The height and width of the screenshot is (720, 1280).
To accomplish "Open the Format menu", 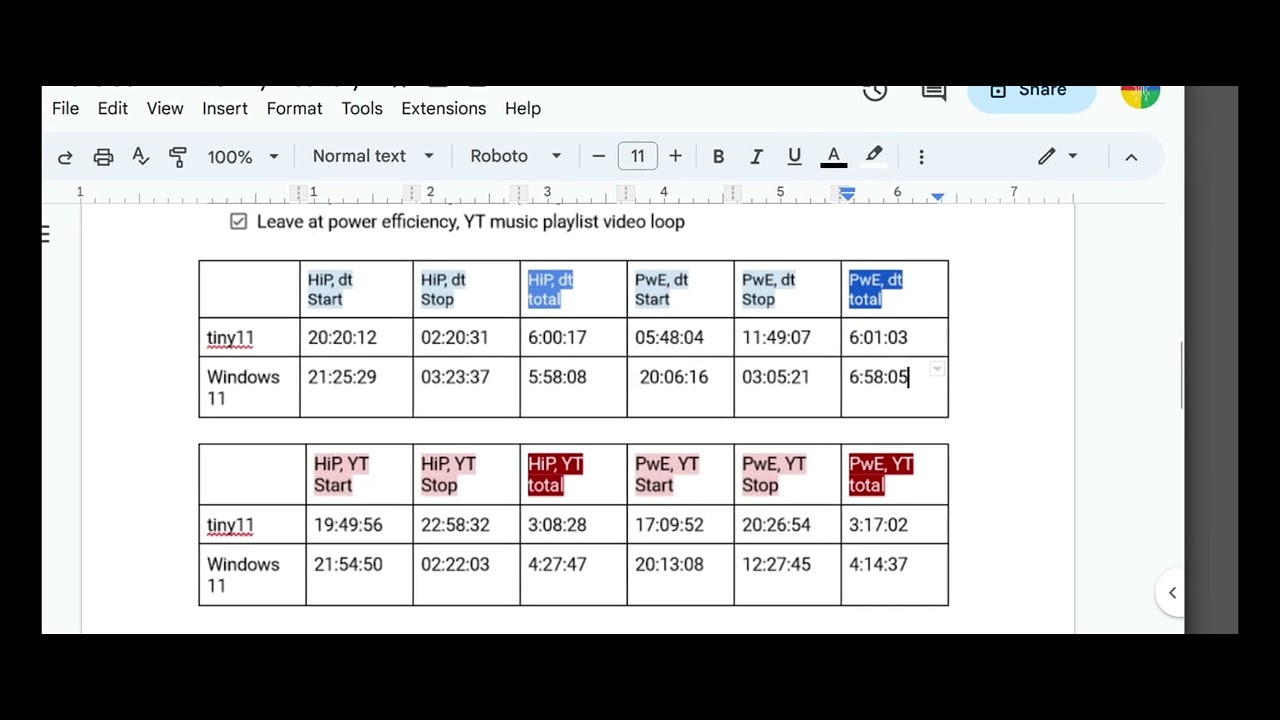I will [294, 108].
